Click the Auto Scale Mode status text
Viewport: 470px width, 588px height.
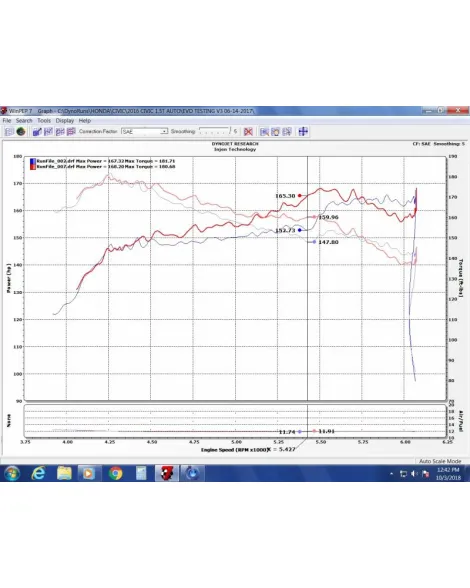pyautogui.click(x=440, y=461)
